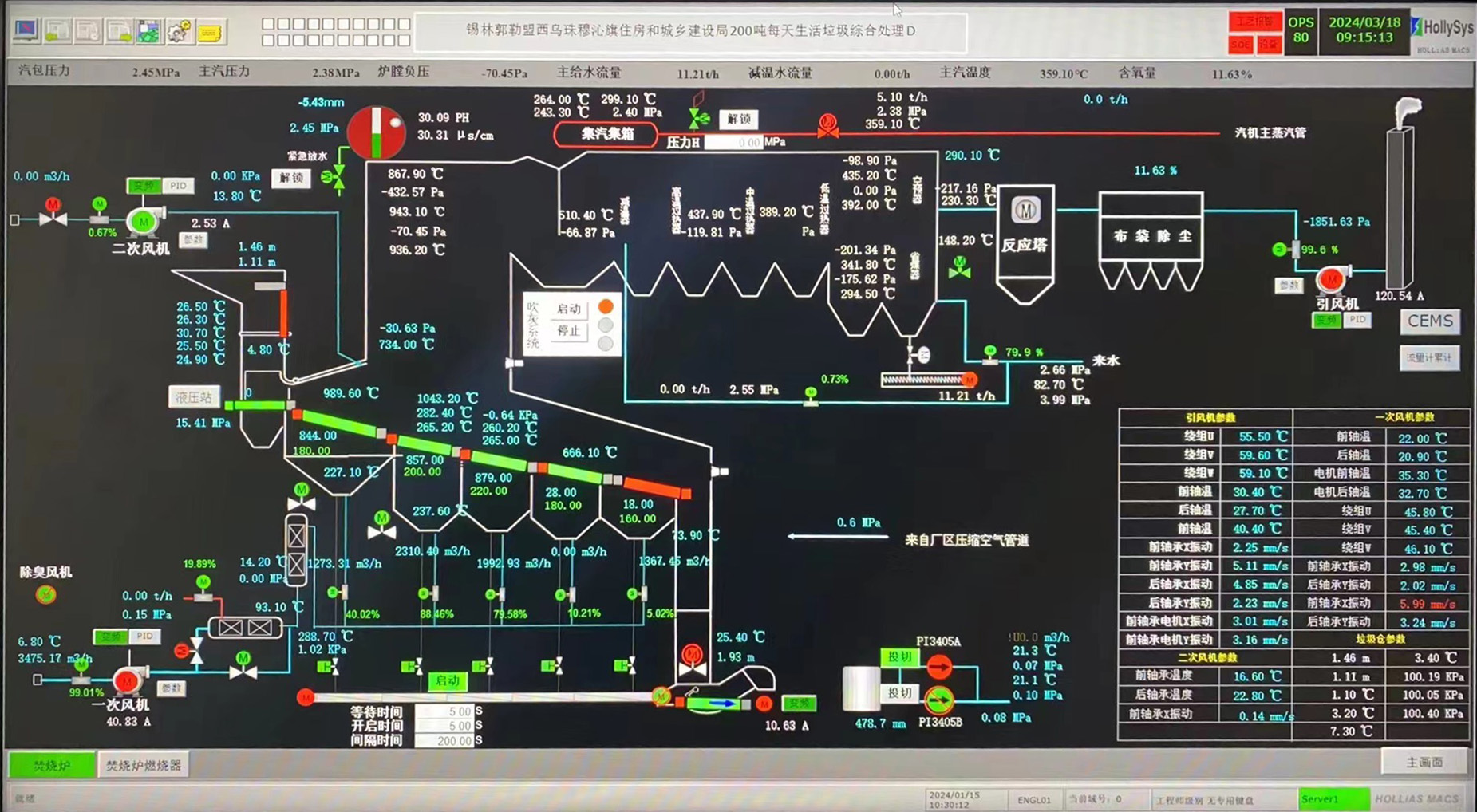Screen dimensions: 1477x812
Task: Select the 一次风机 red fan motor icon
Action: coord(126,681)
